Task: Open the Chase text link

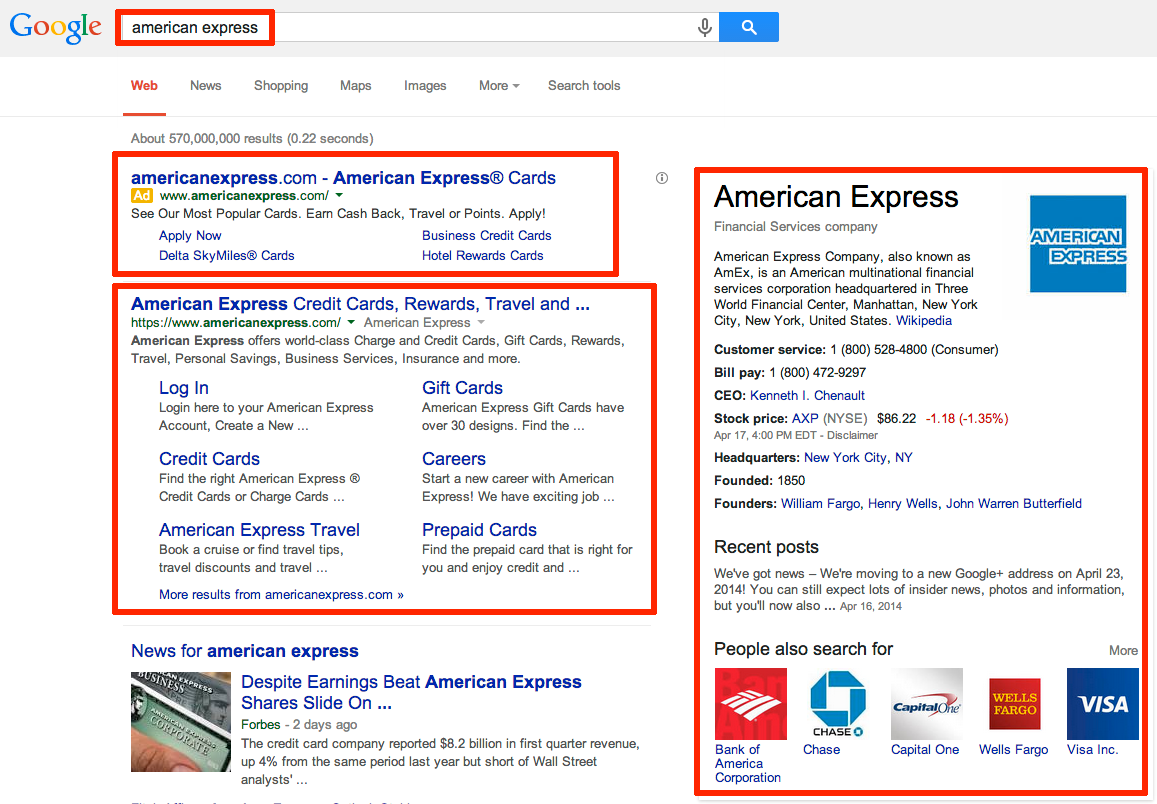Action: [821, 749]
